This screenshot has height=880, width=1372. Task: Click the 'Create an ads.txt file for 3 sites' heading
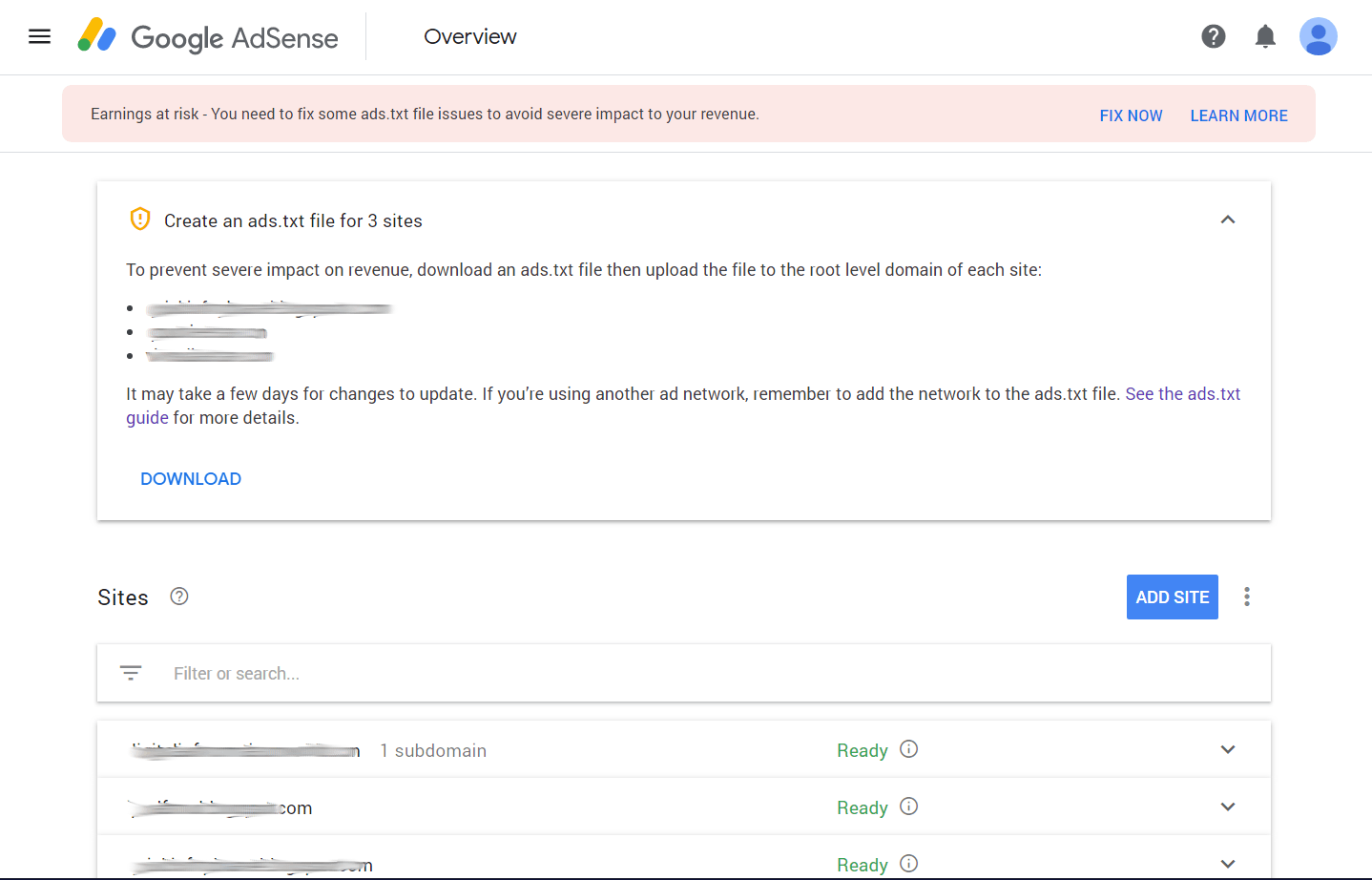[293, 220]
